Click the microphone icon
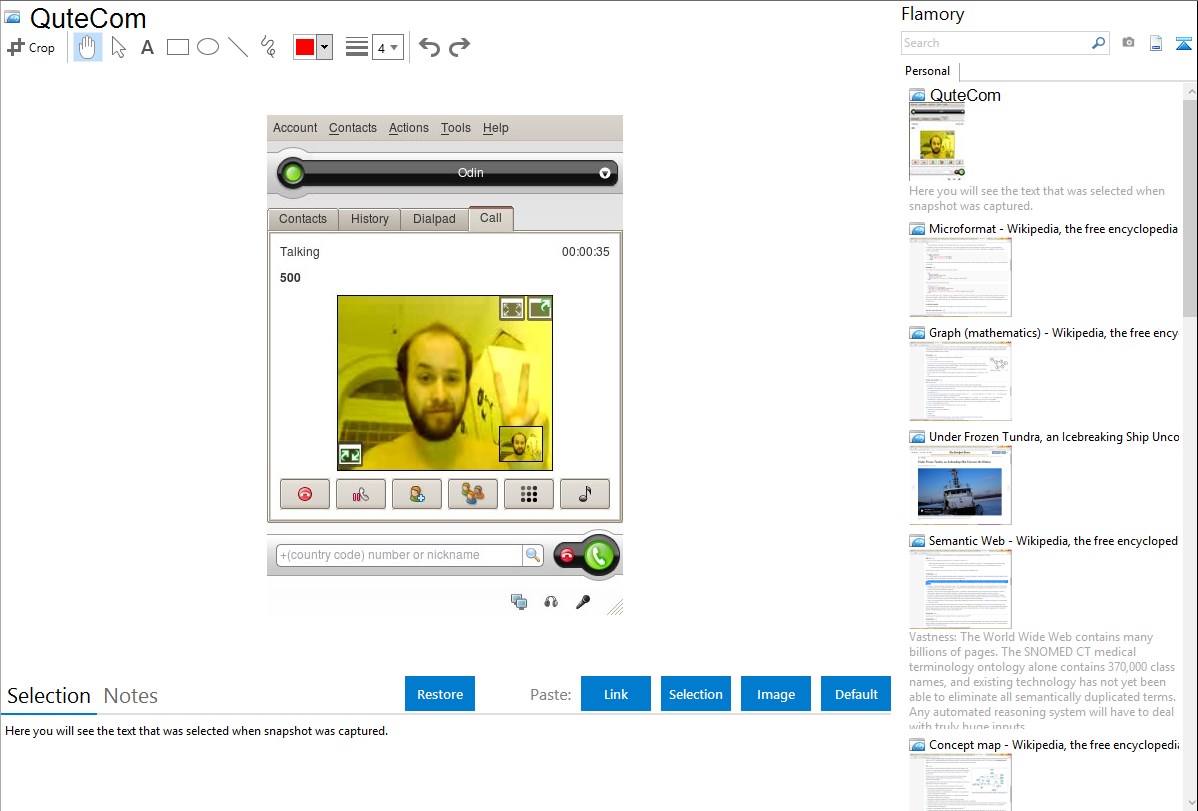The height and width of the screenshot is (811, 1198). [583, 602]
